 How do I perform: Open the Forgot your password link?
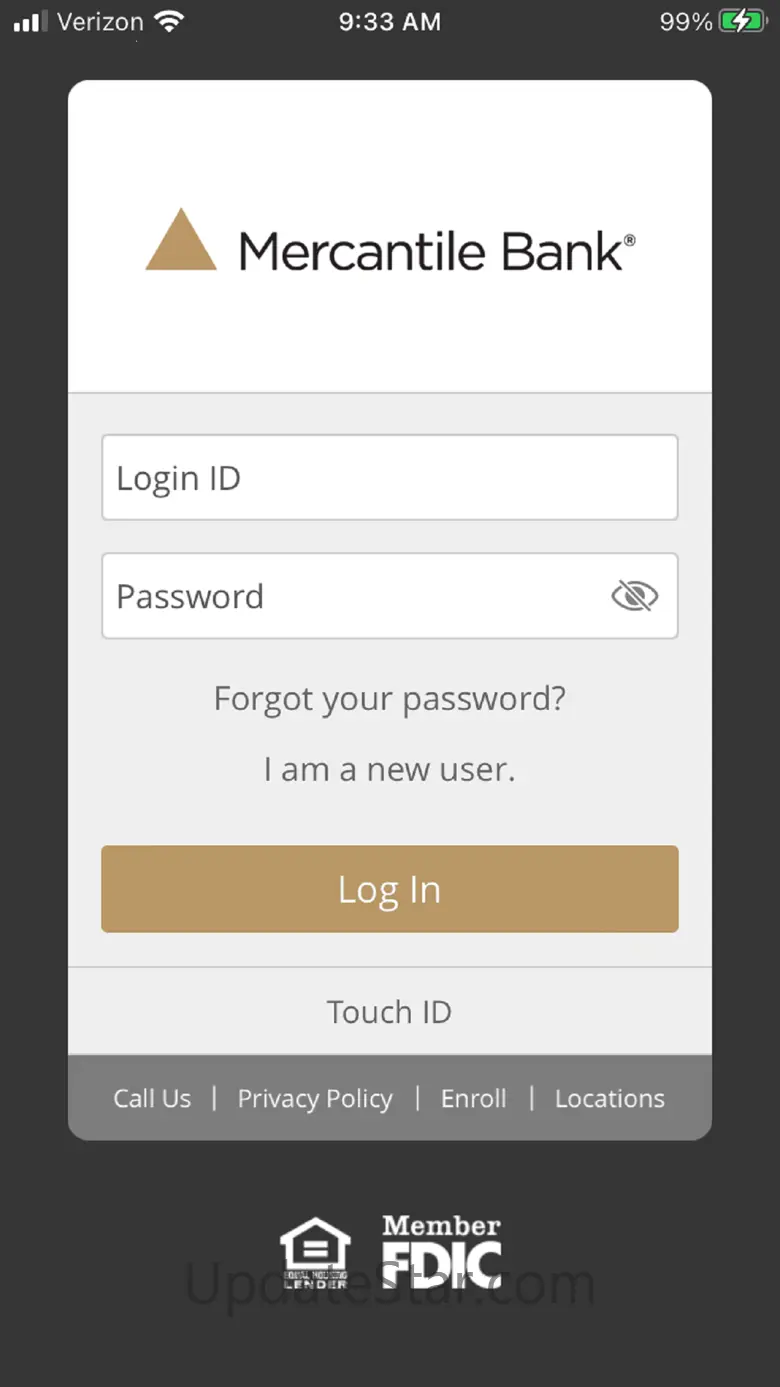[390, 698]
